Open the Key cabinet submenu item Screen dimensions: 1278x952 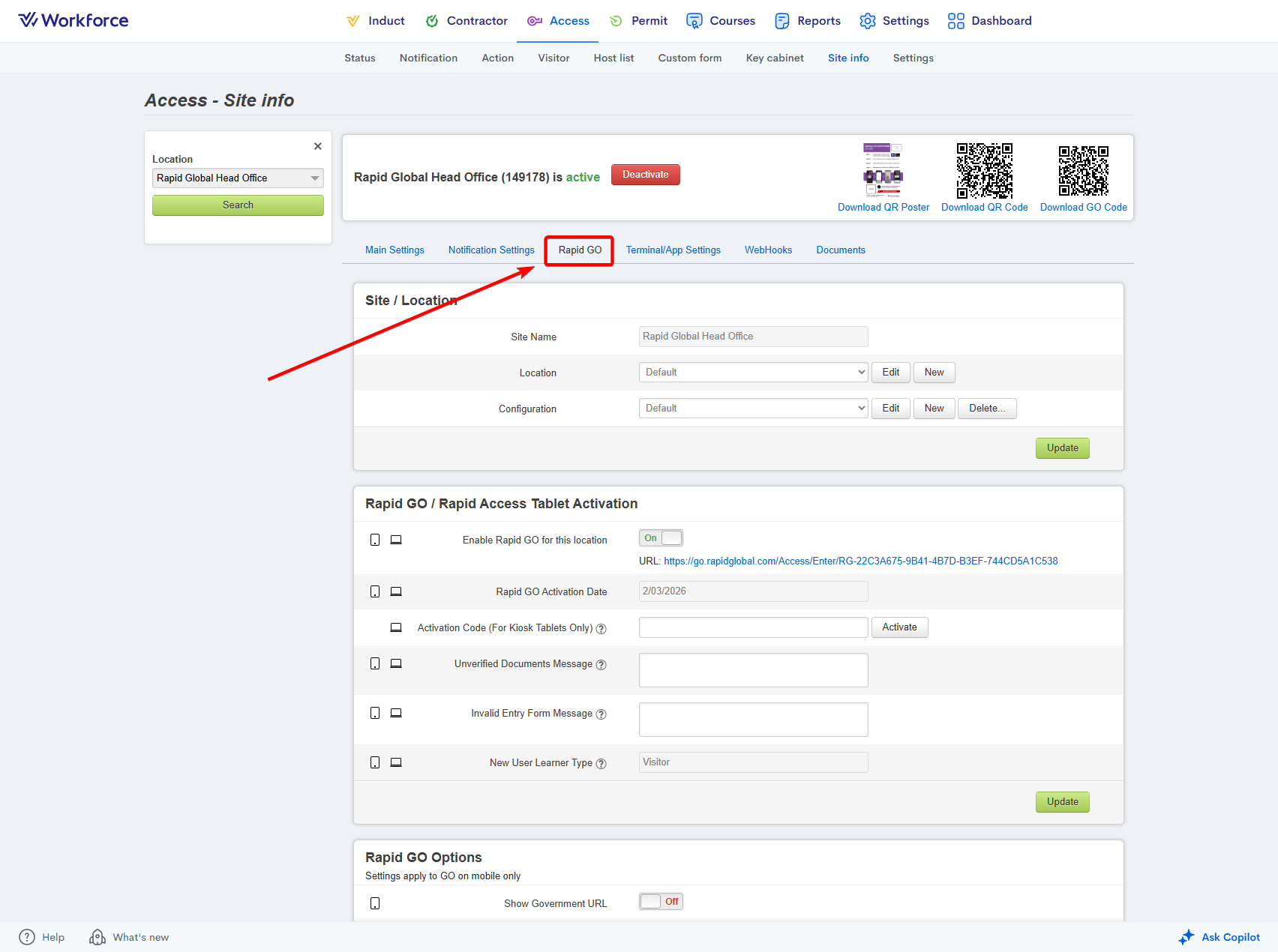click(x=774, y=58)
